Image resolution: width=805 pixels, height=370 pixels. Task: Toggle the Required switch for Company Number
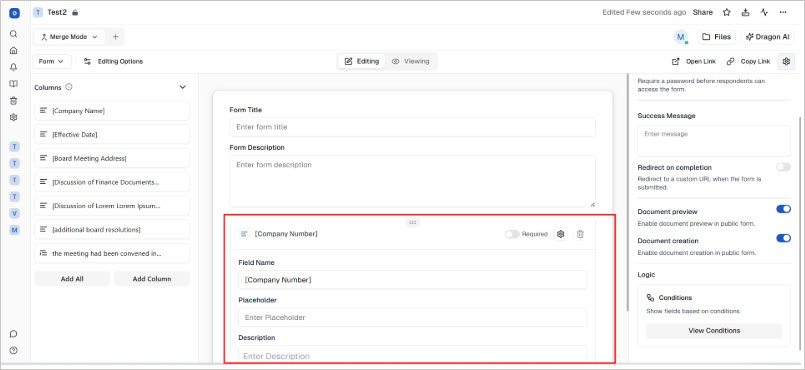pos(512,234)
